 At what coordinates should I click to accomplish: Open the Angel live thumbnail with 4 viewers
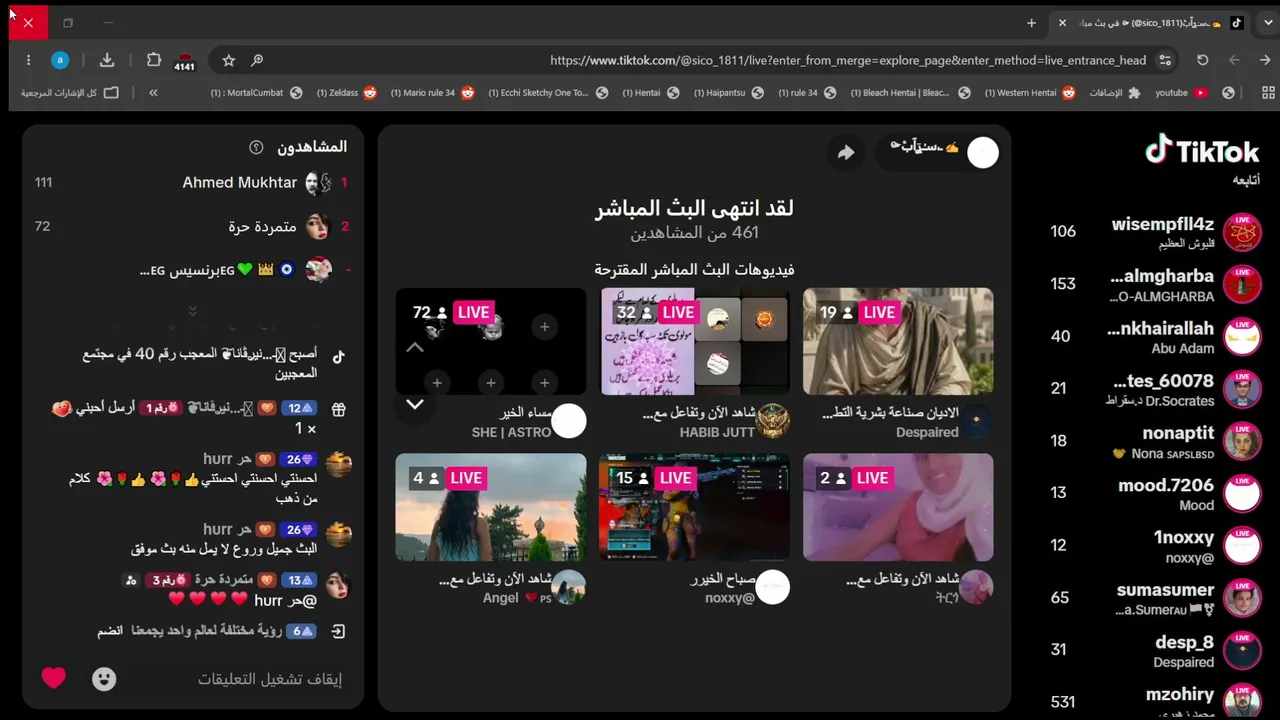coord(491,507)
